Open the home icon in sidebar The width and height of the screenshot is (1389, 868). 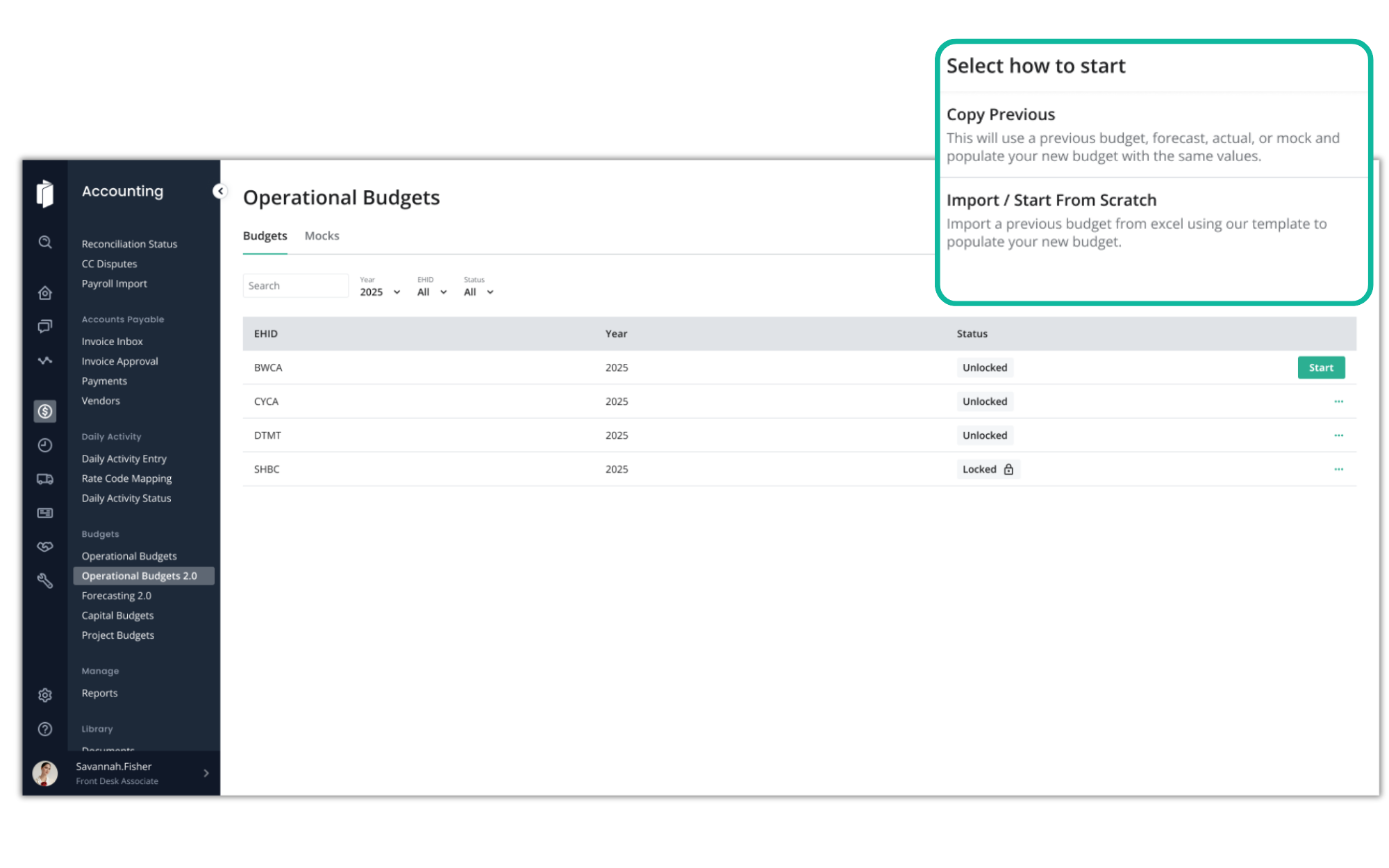(x=45, y=293)
